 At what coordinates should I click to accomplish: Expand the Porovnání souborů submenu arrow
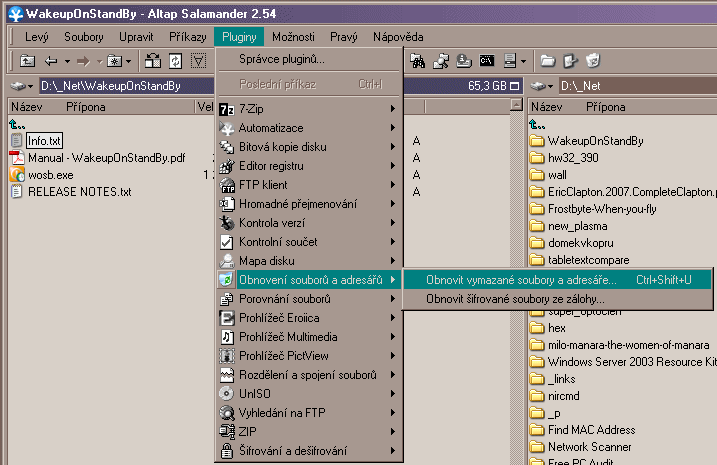[x=393, y=299]
